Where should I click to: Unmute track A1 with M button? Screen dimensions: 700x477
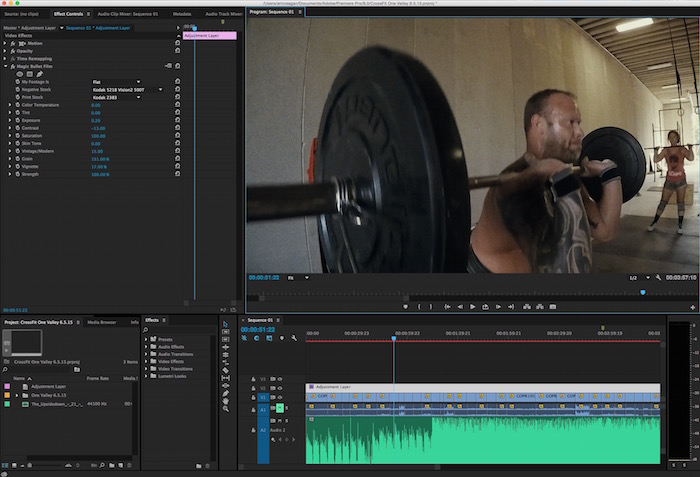280,408
